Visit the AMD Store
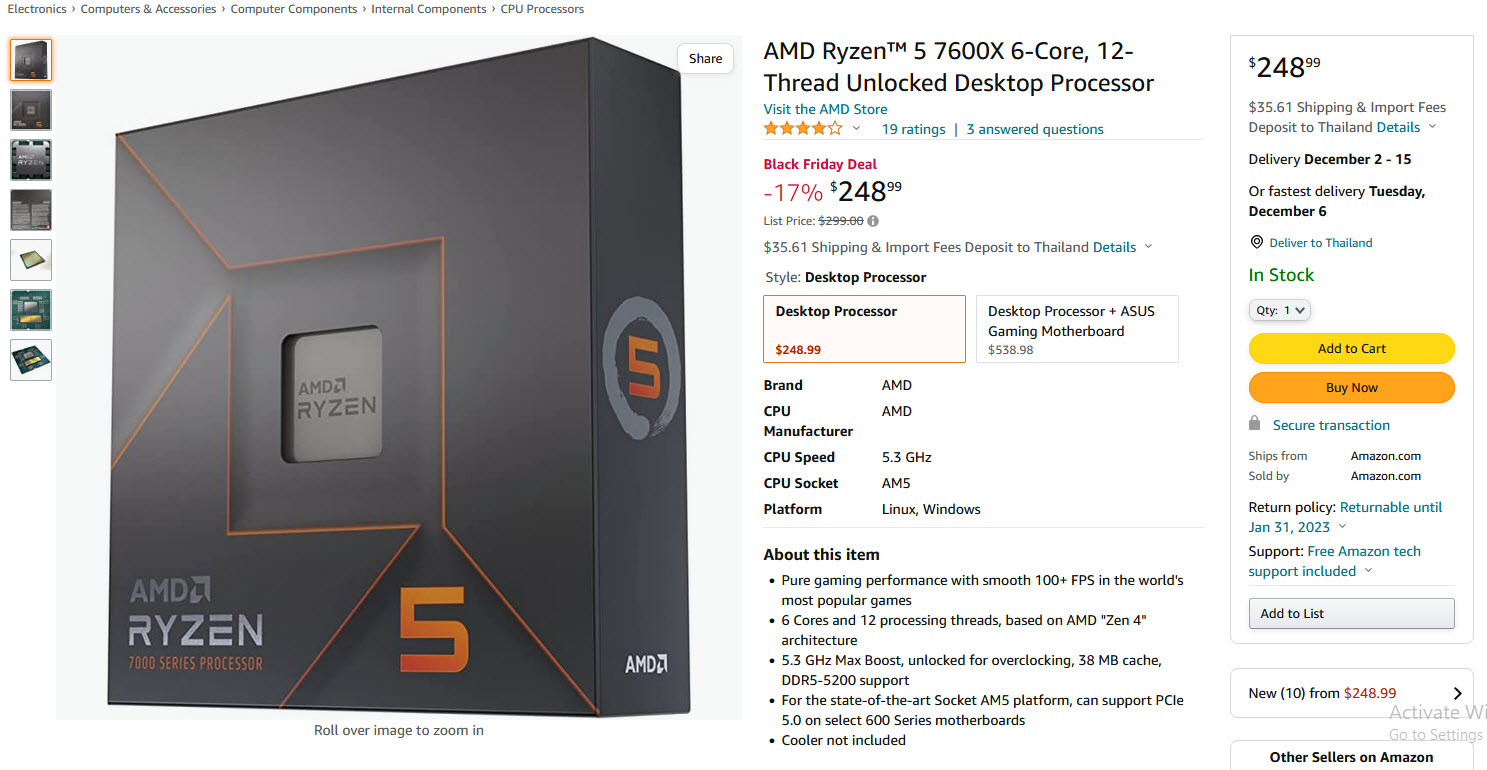 pyautogui.click(x=825, y=108)
